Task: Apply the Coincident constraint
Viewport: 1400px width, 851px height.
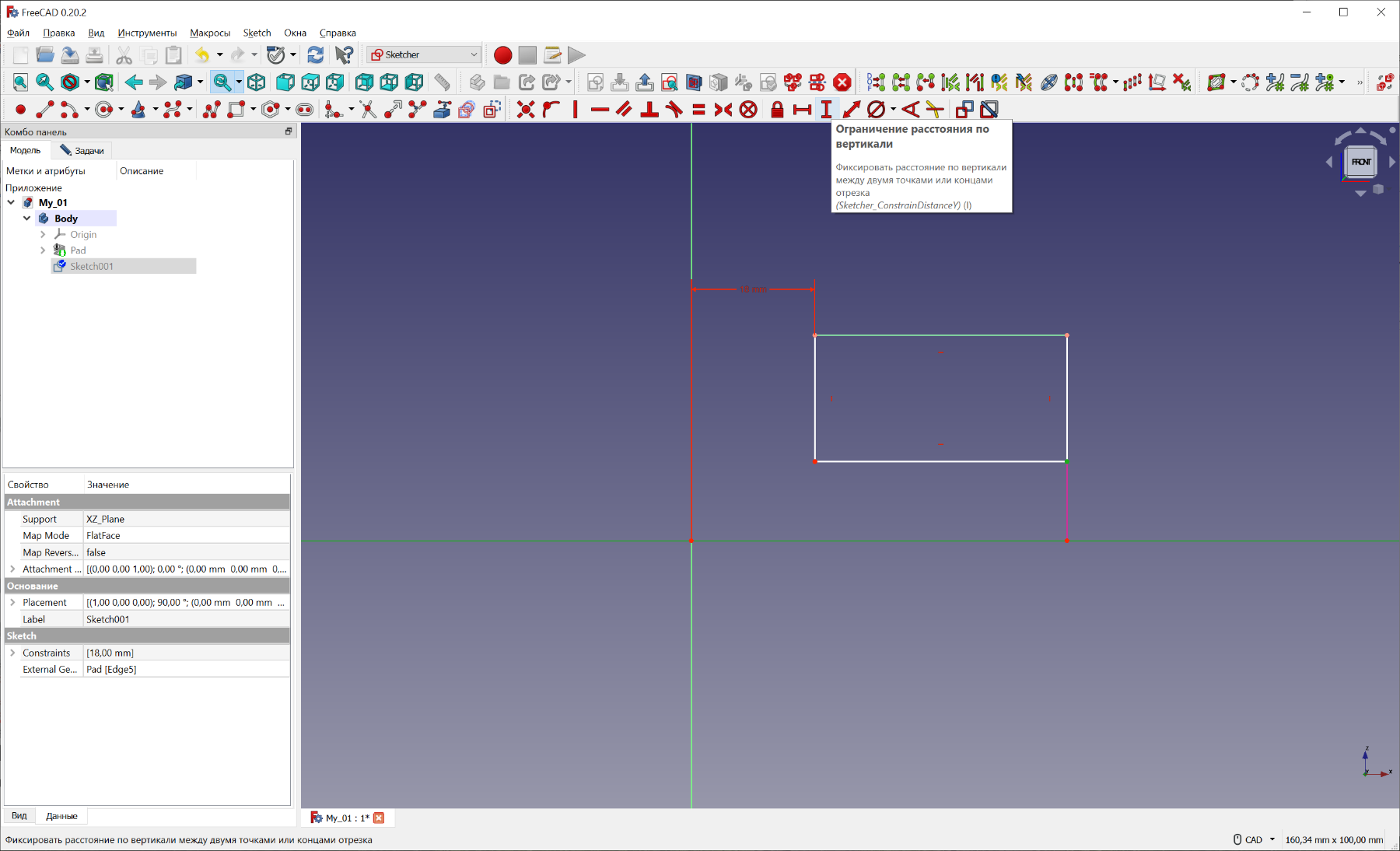Action: coord(526,110)
